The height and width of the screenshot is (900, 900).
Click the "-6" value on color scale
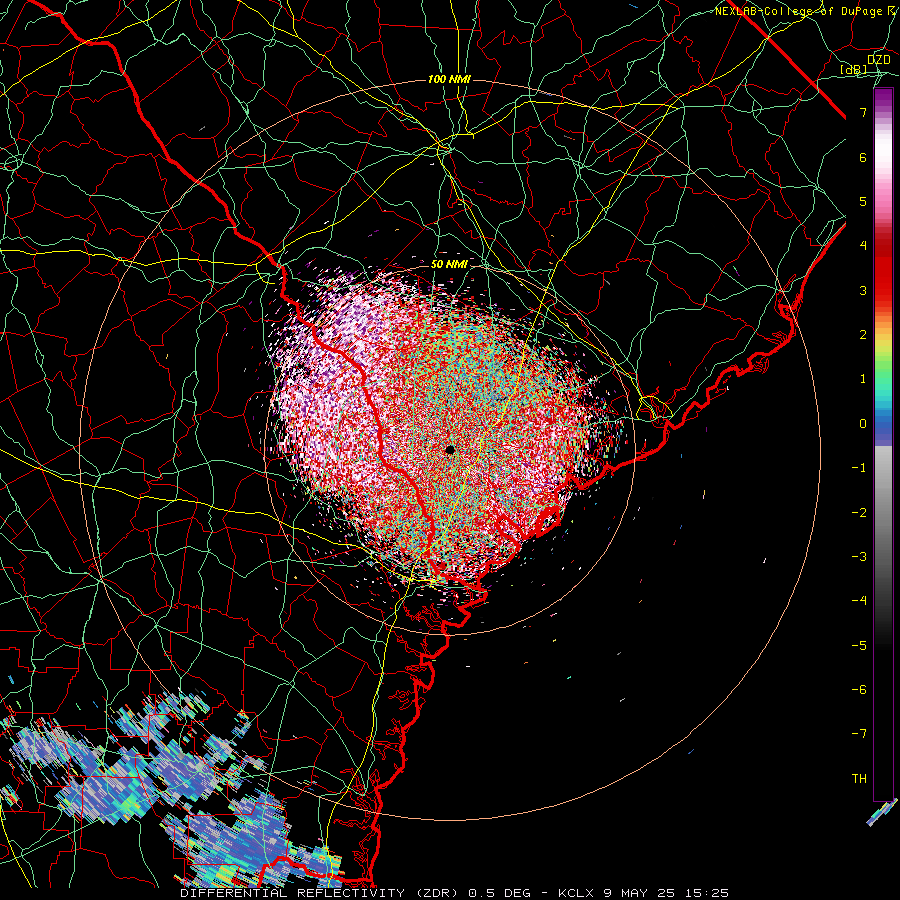click(x=859, y=690)
